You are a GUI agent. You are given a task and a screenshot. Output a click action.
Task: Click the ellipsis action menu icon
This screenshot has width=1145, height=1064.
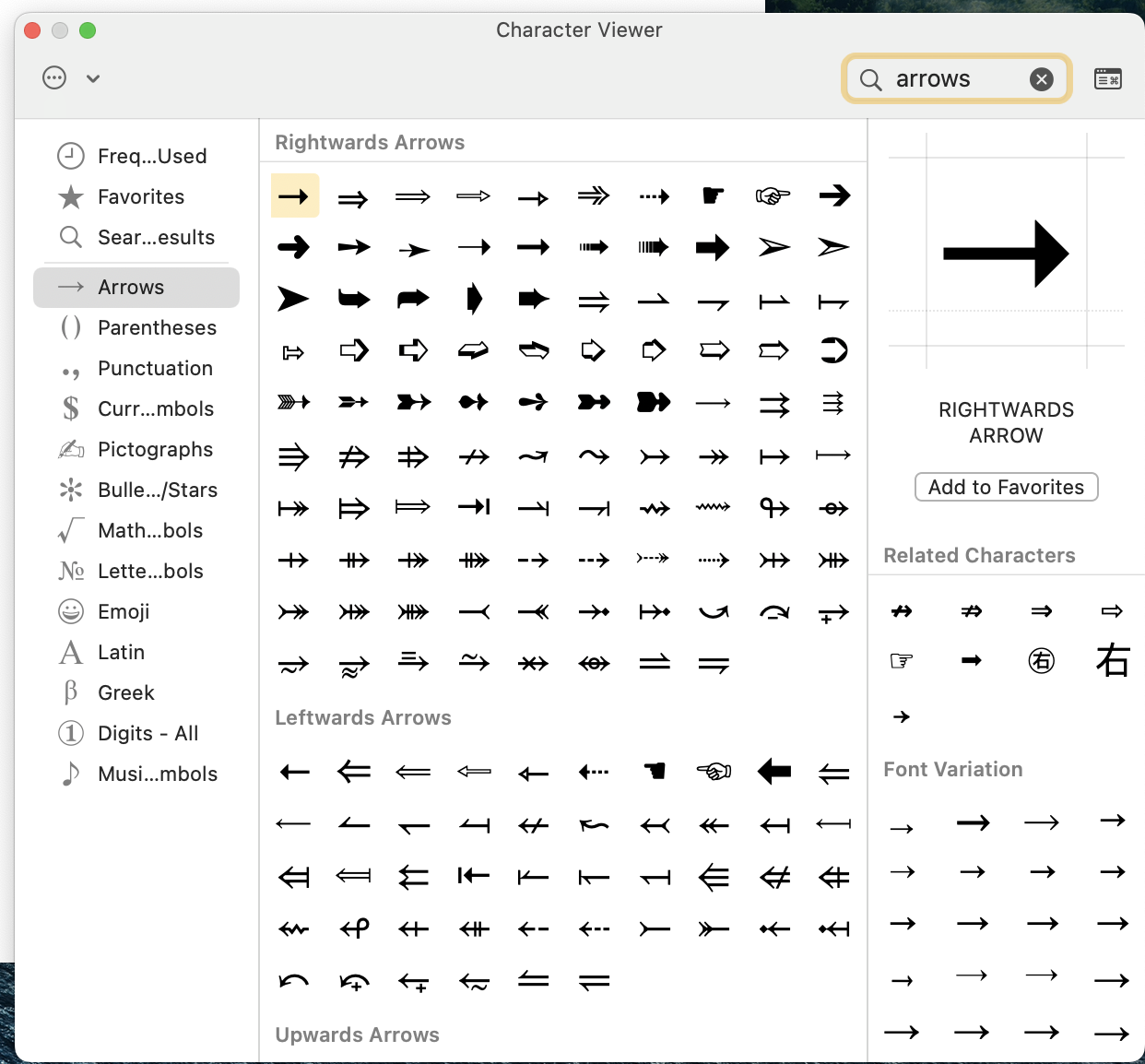[x=54, y=78]
